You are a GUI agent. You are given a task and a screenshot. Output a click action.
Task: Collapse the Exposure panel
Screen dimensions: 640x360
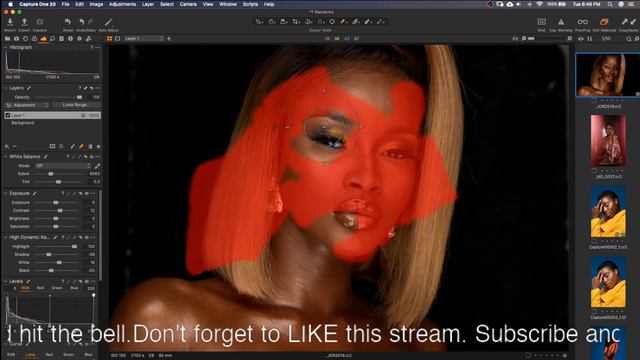point(6,193)
